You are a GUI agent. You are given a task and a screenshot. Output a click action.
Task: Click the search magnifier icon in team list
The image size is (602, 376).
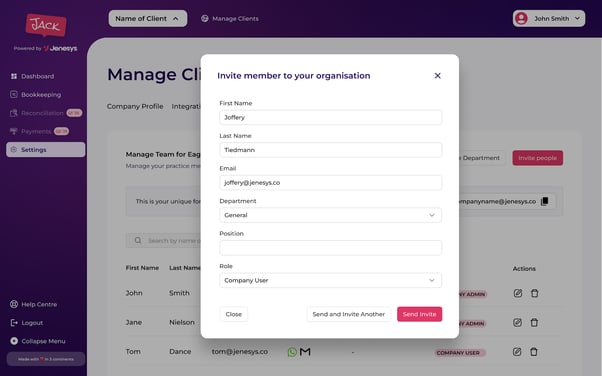pos(138,240)
